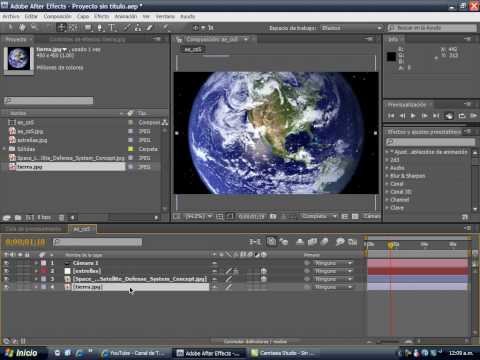The width and height of the screenshot is (480, 360).
Task: Select the Hand tool
Action: (x=23, y=28)
